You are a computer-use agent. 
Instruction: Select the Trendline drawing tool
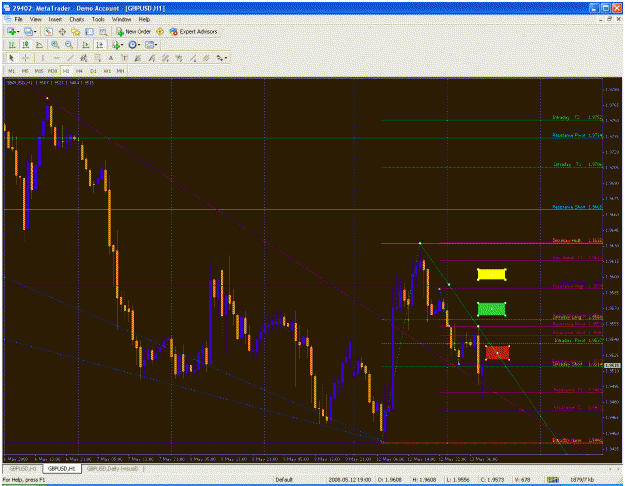[x=70, y=58]
